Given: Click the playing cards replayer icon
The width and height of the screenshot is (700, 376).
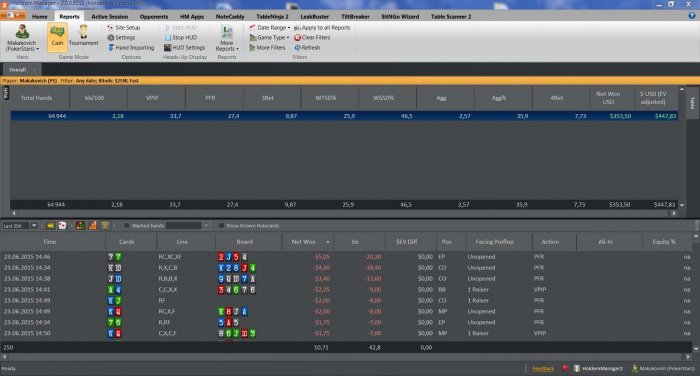Looking at the screenshot, I should [62, 226].
